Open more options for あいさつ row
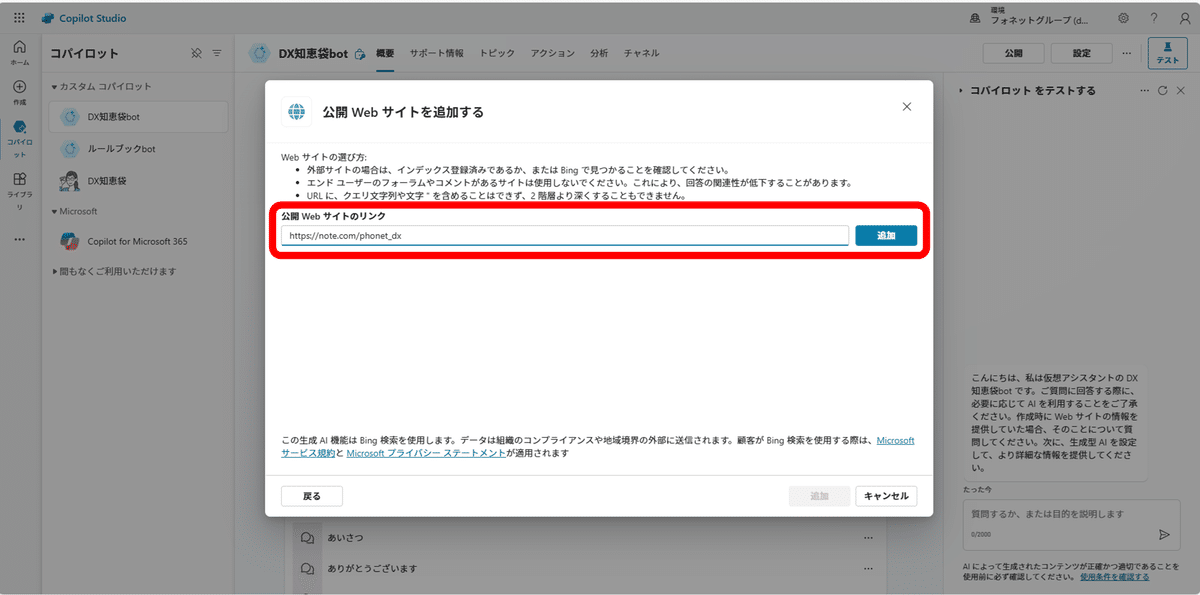Viewport: 1200px width, 595px height. click(x=868, y=538)
